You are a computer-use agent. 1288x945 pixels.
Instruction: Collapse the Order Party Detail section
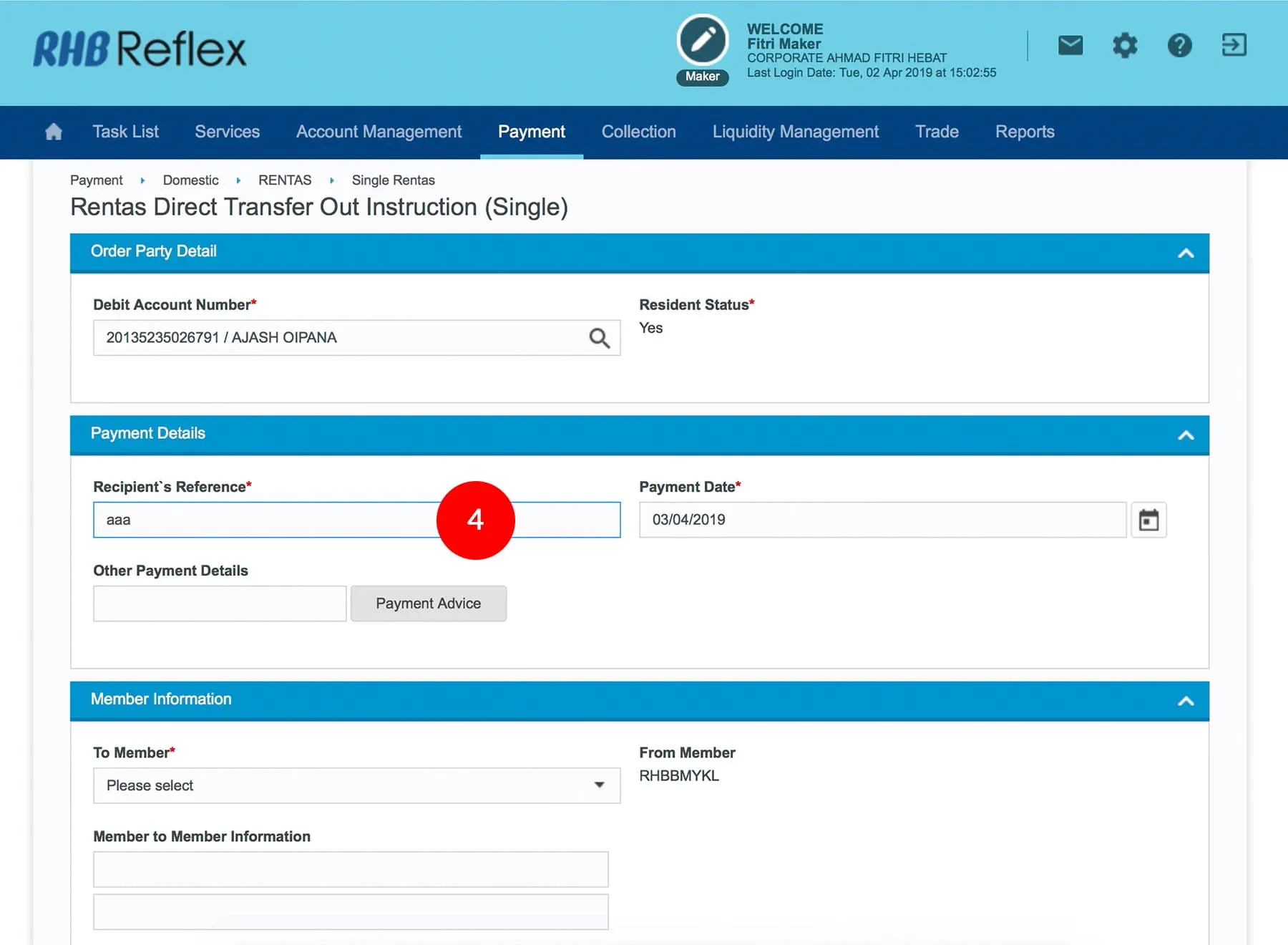pos(1186,253)
